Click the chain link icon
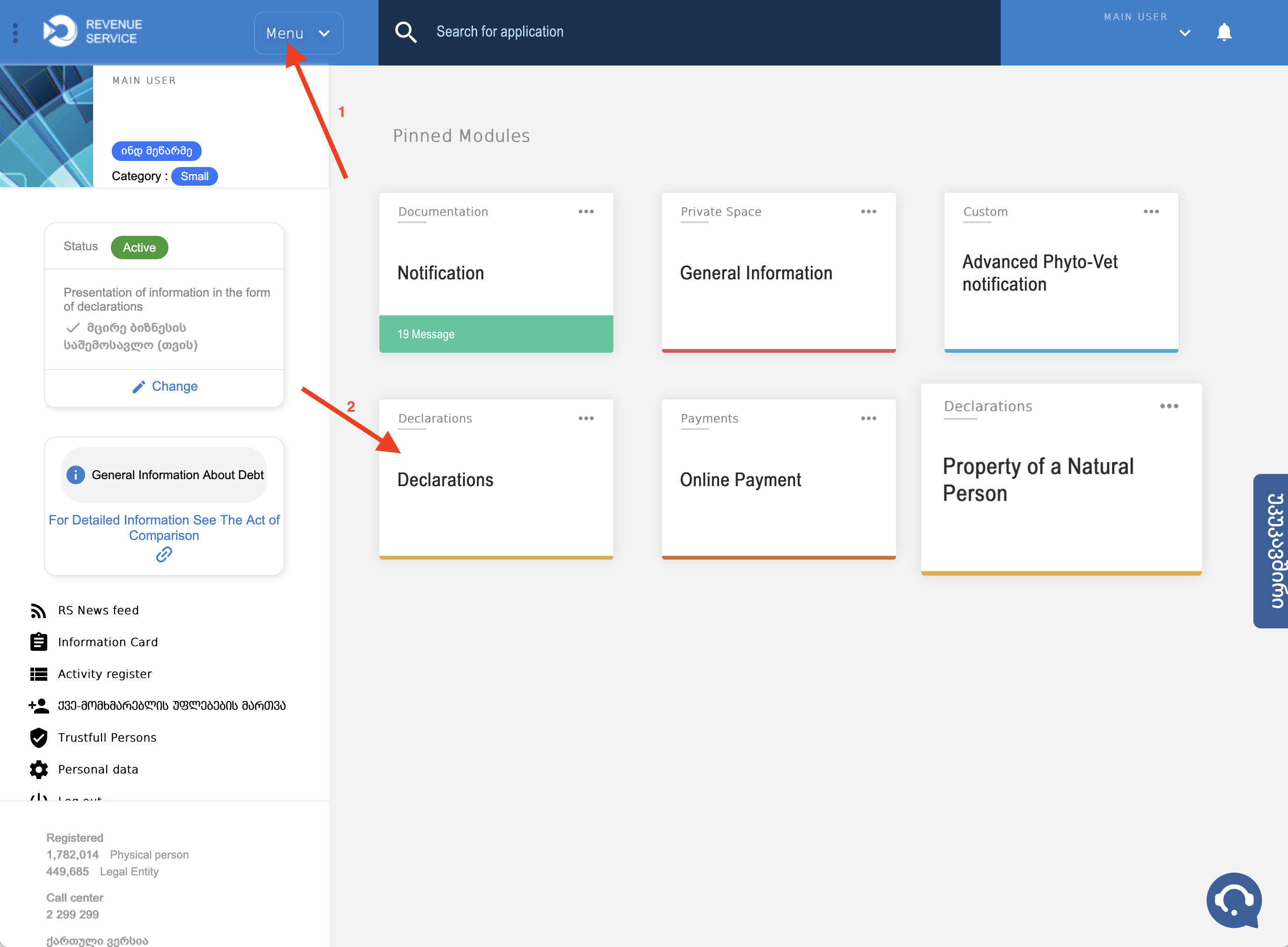Image resolution: width=1288 pixels, height=947 pixels. (x=164, y=554)
